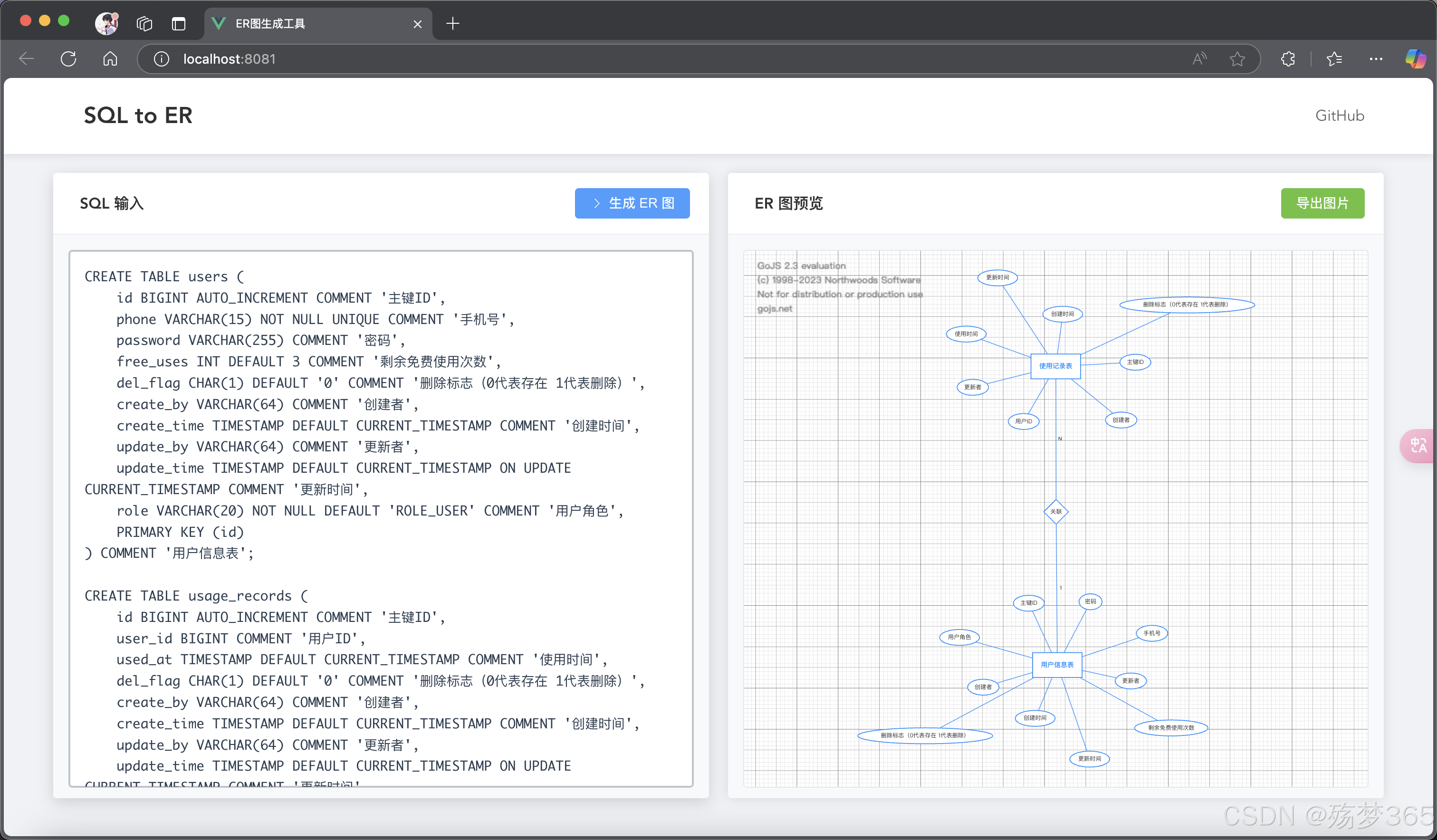Open the favorites list icon

[x=1334, y=59]
